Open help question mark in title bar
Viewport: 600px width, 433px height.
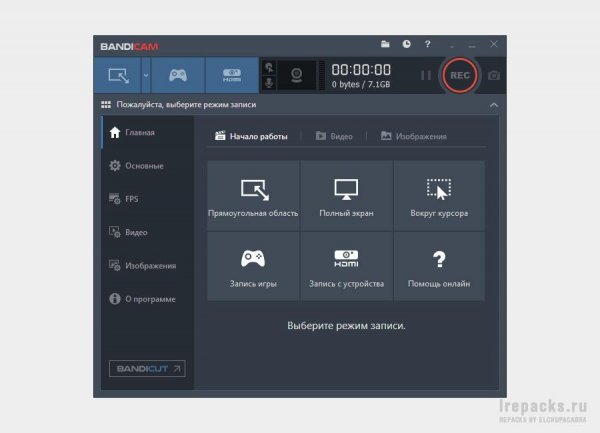[x=427, y=44]
